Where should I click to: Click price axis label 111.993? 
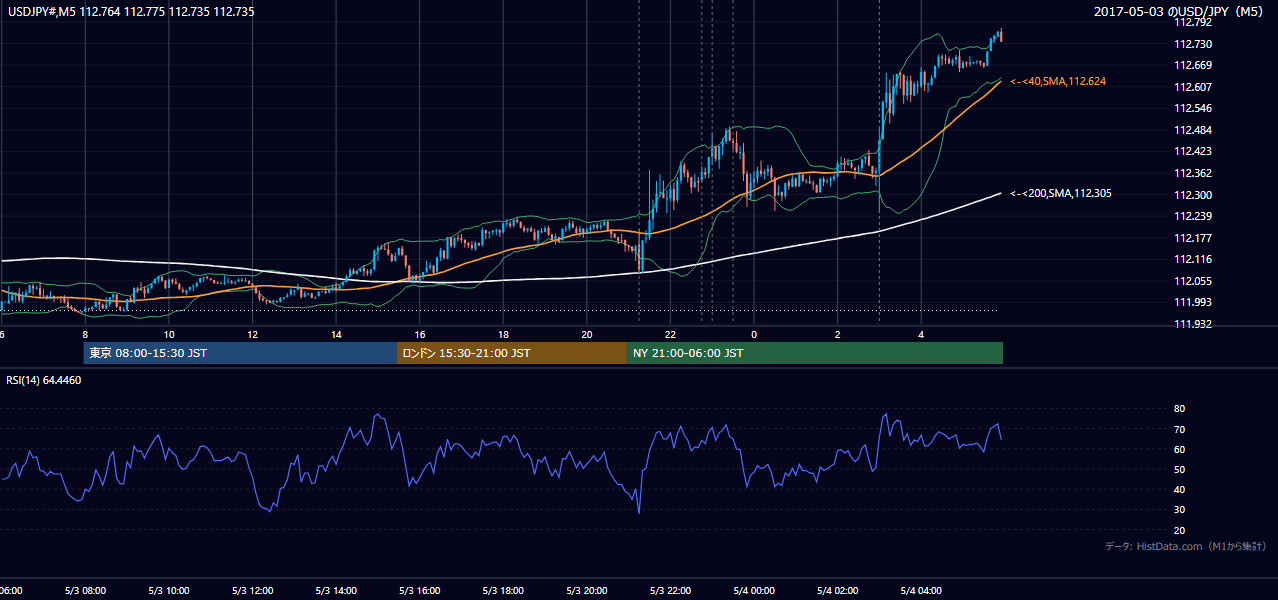click(x=1193, y=302)
